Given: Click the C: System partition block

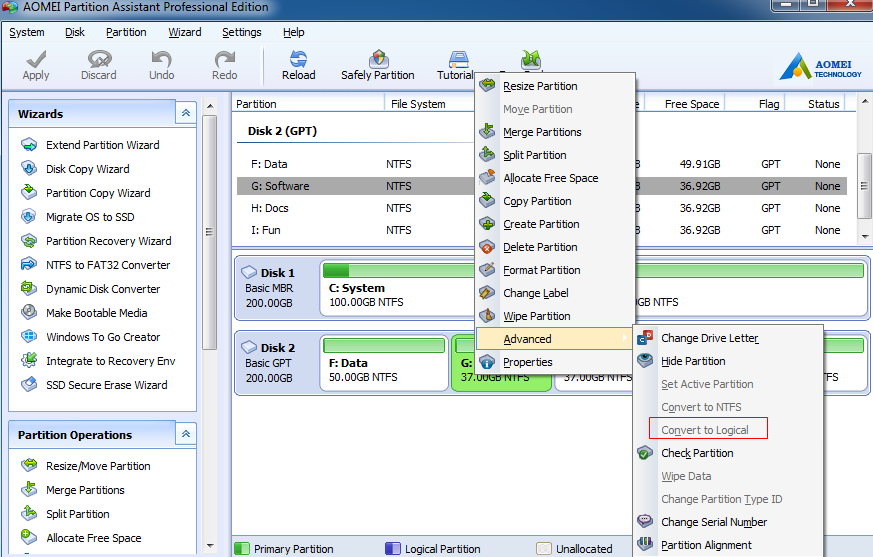Looking at the screenshot, I should 398,288.
